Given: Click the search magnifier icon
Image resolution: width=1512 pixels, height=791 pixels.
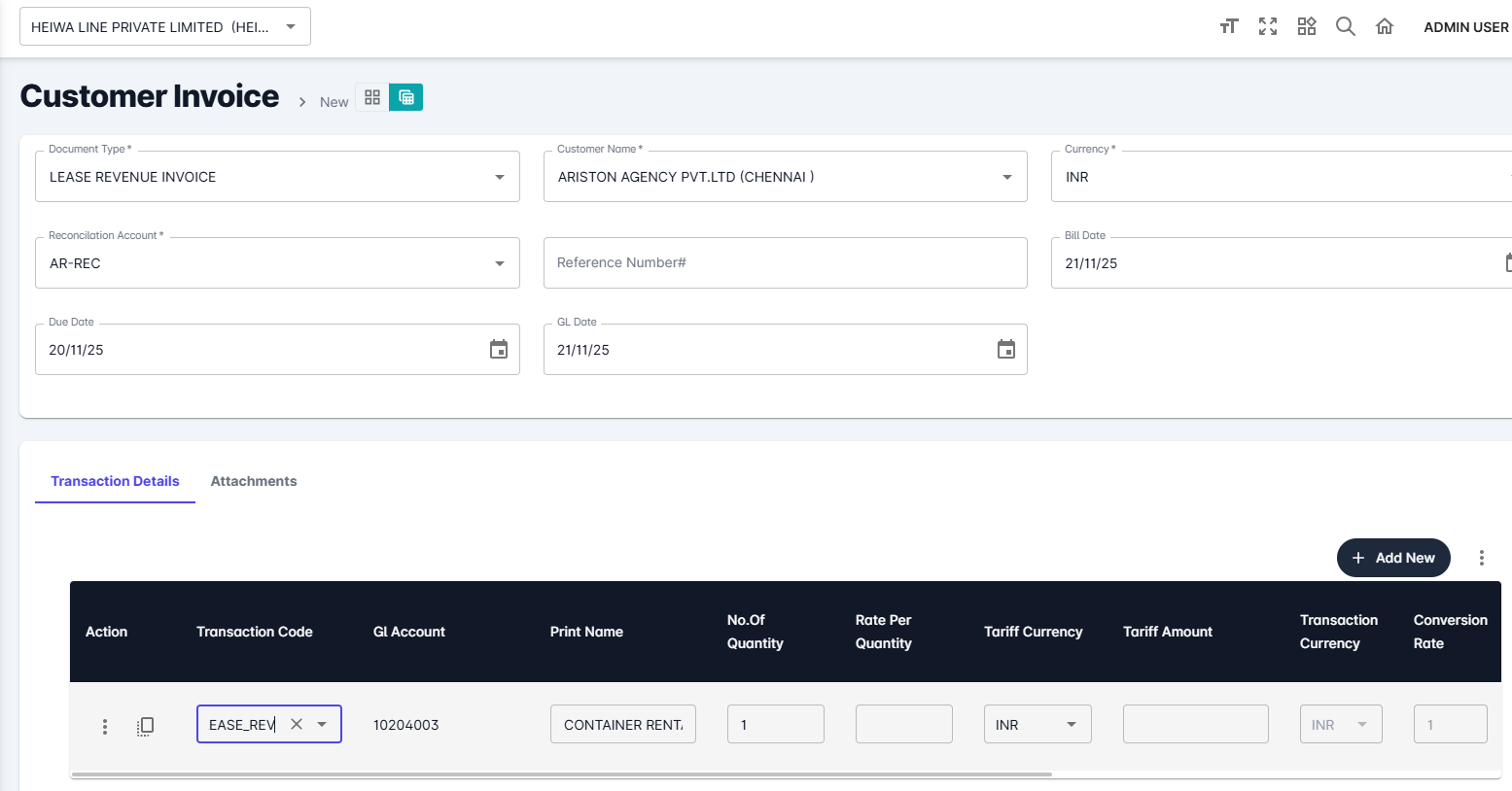Looking at the screenshot, I should 1346,26.
